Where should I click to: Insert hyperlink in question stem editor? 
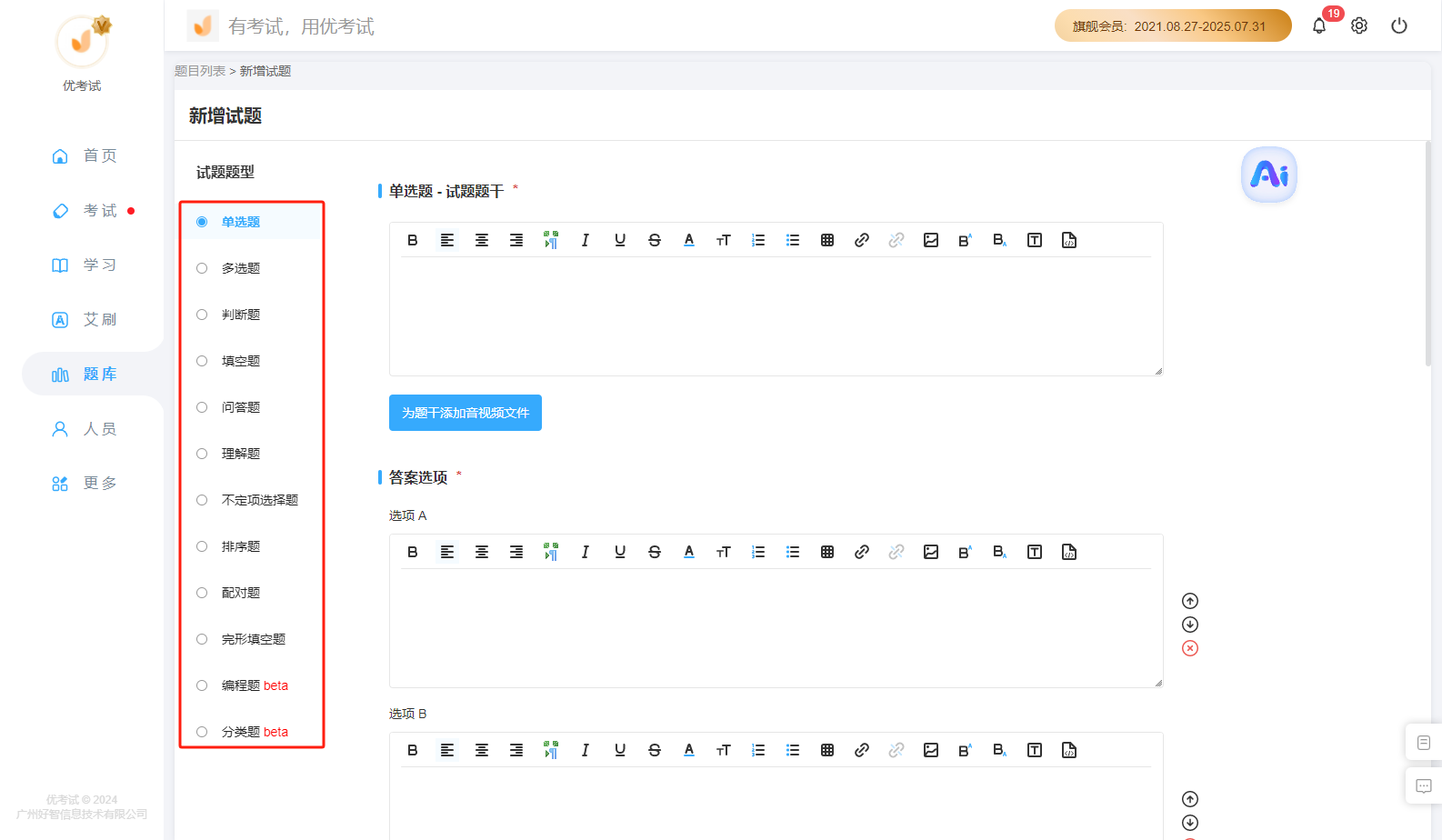point(862,240)
